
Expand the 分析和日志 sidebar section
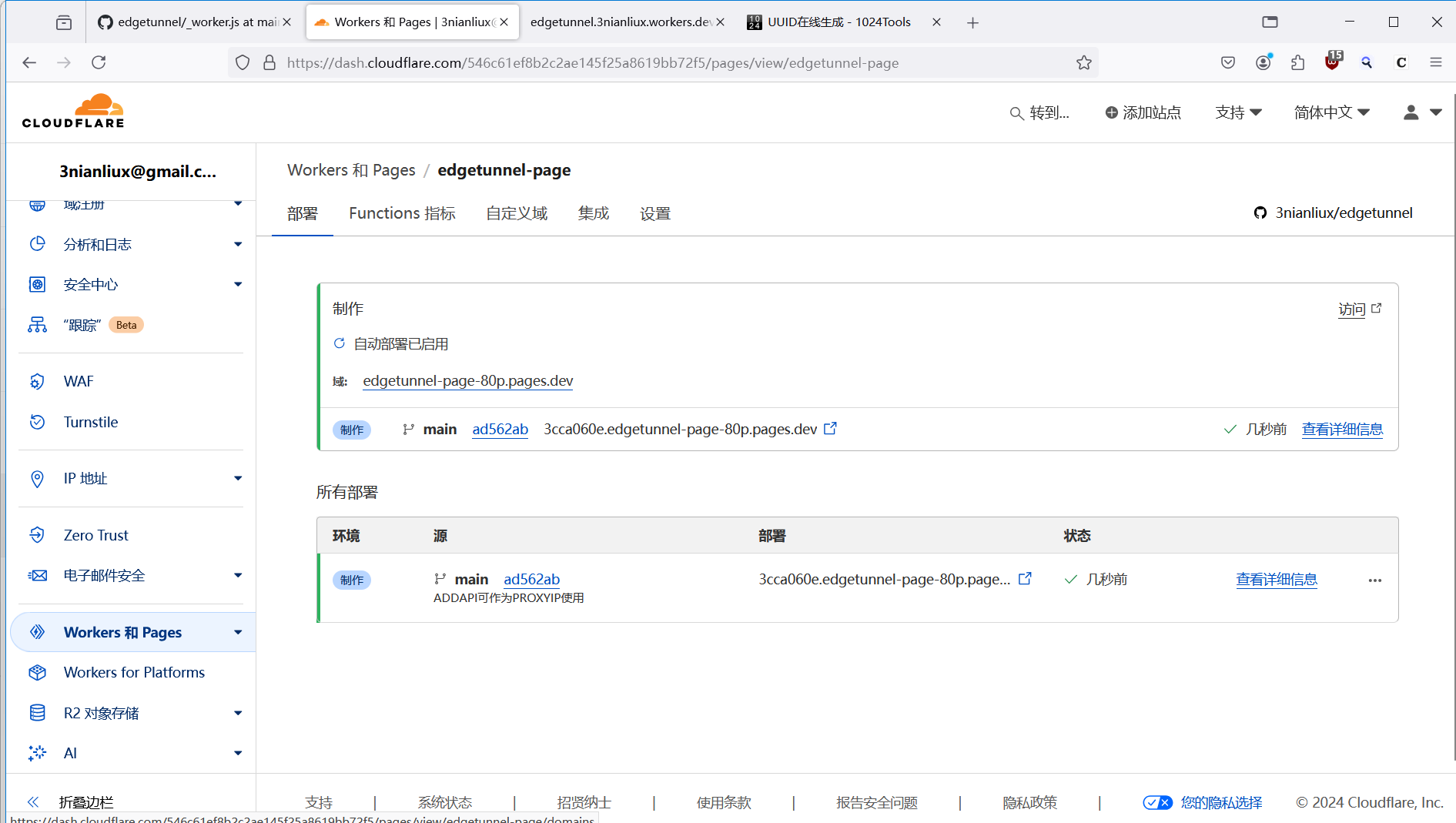238,244
